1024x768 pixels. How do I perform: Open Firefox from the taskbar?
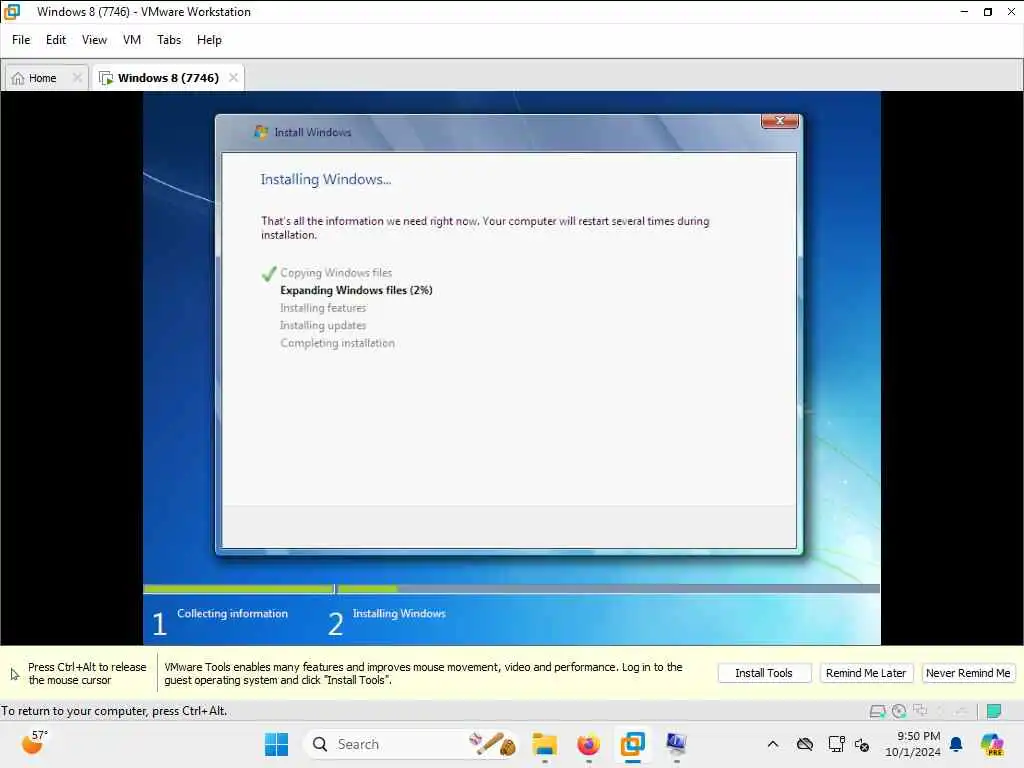(x=588, y=744)
